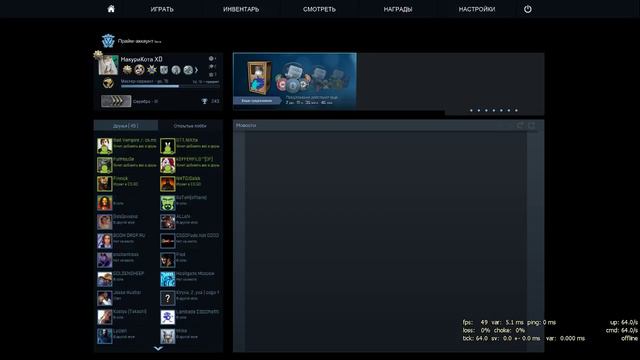The image size is (640, 360).
Task: Select friend Ksenya [Takashi]
Action: pyautogui.click(x=127, y=317)
